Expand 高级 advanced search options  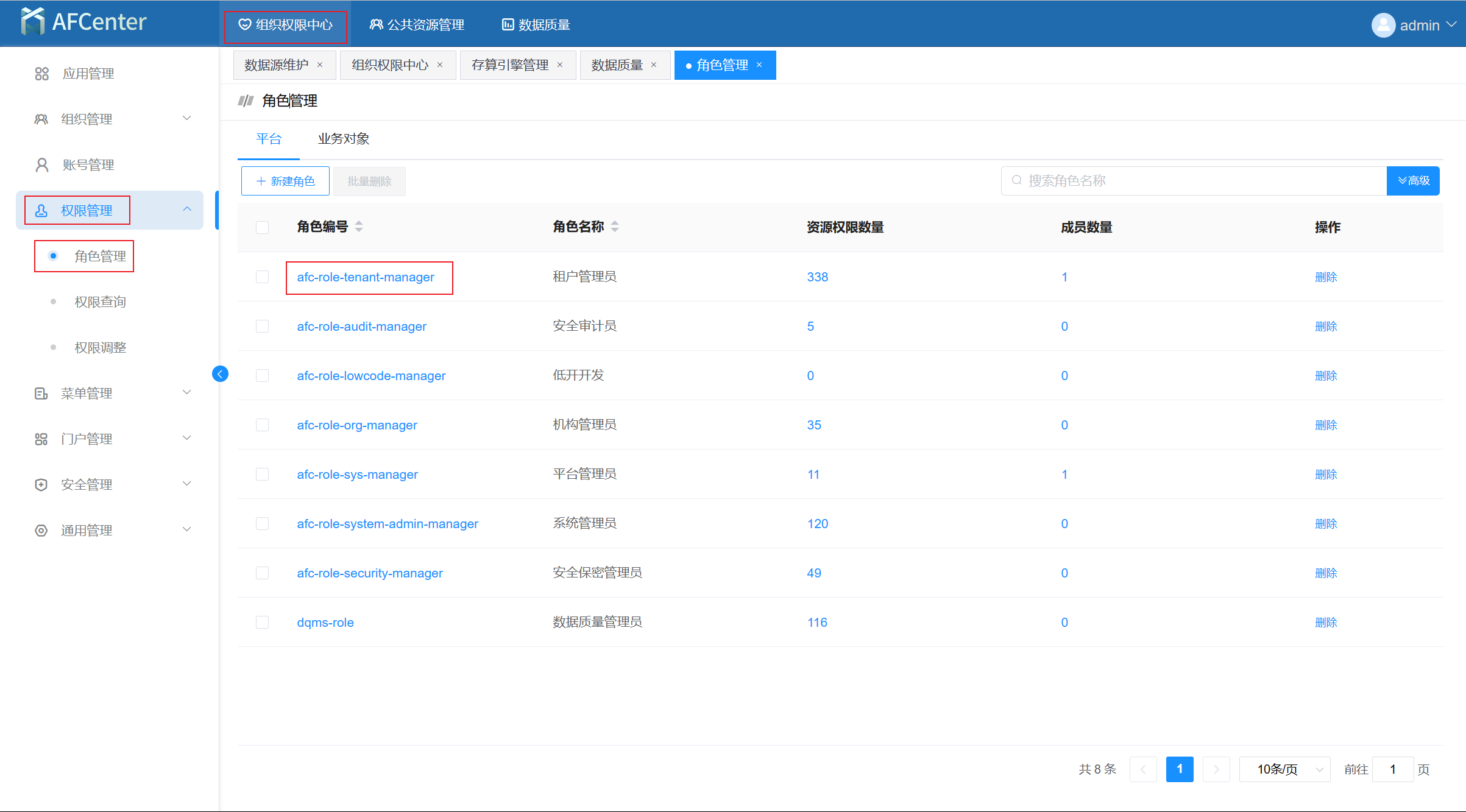(1412, 181)
